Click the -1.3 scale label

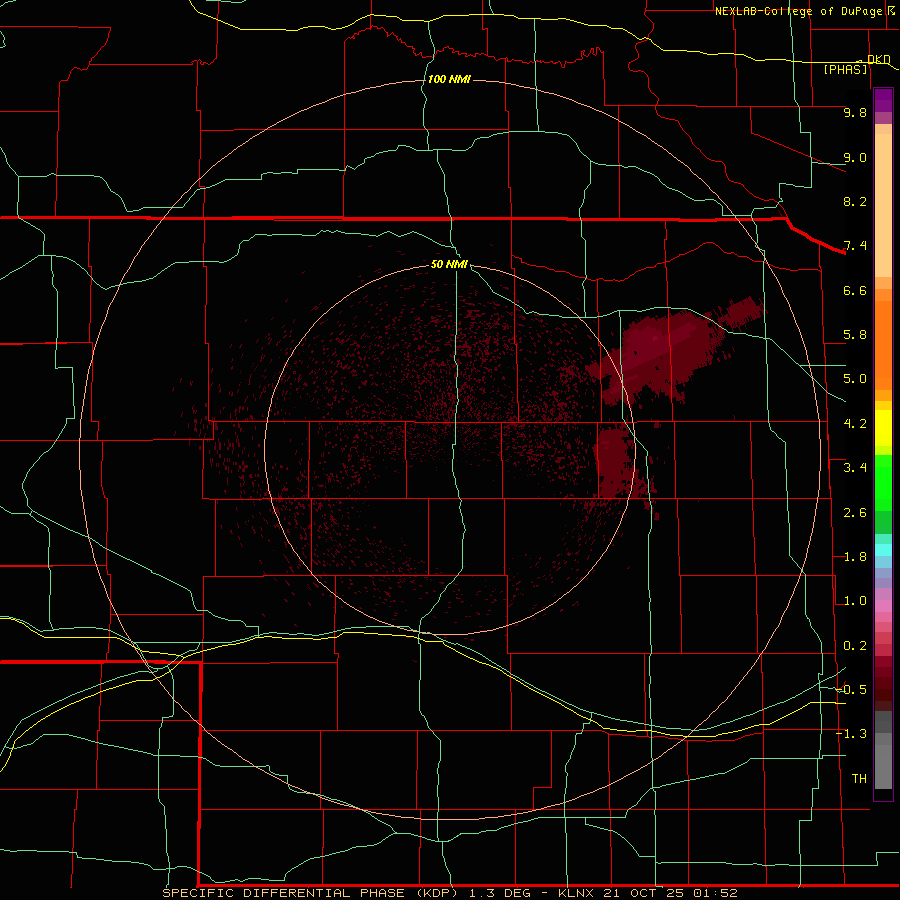tap(852, 734)
